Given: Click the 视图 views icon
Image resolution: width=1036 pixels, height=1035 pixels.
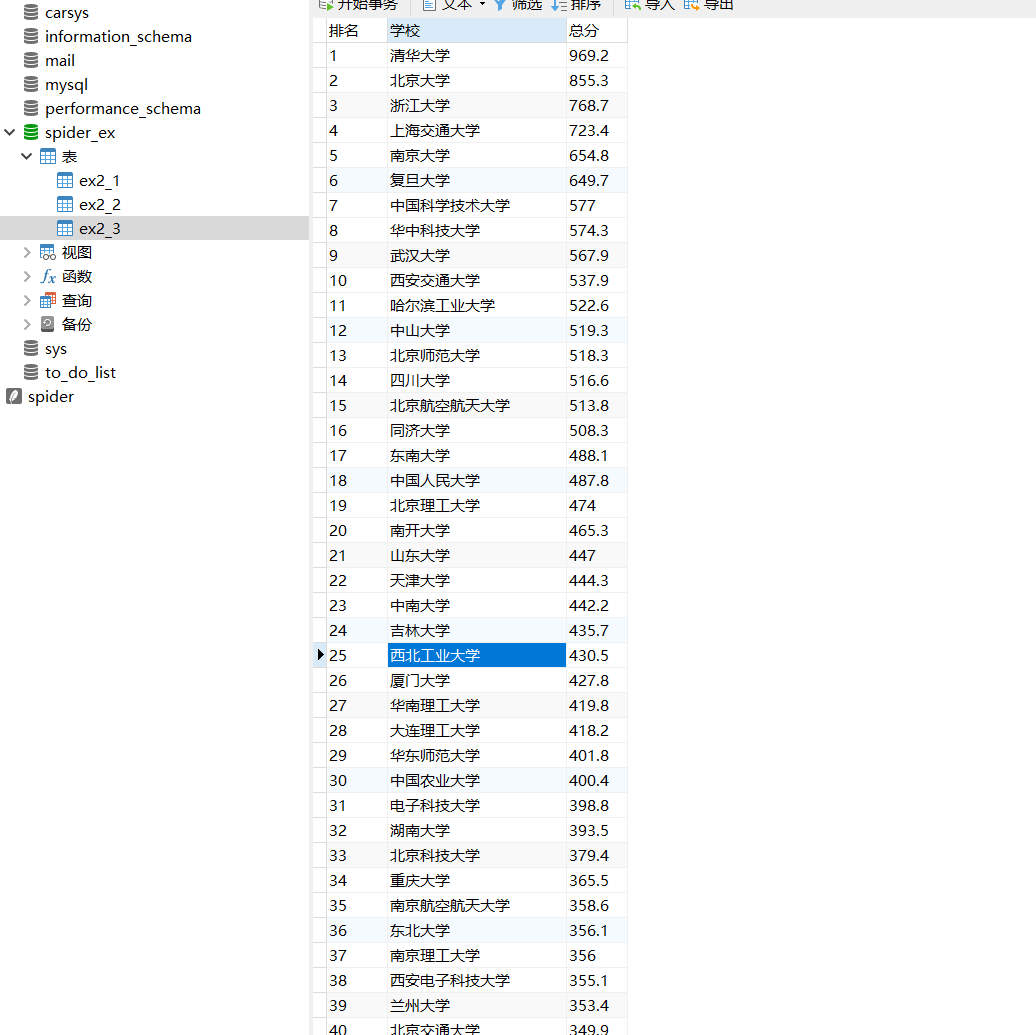Looking at the screenshot, I should [48, 252].
